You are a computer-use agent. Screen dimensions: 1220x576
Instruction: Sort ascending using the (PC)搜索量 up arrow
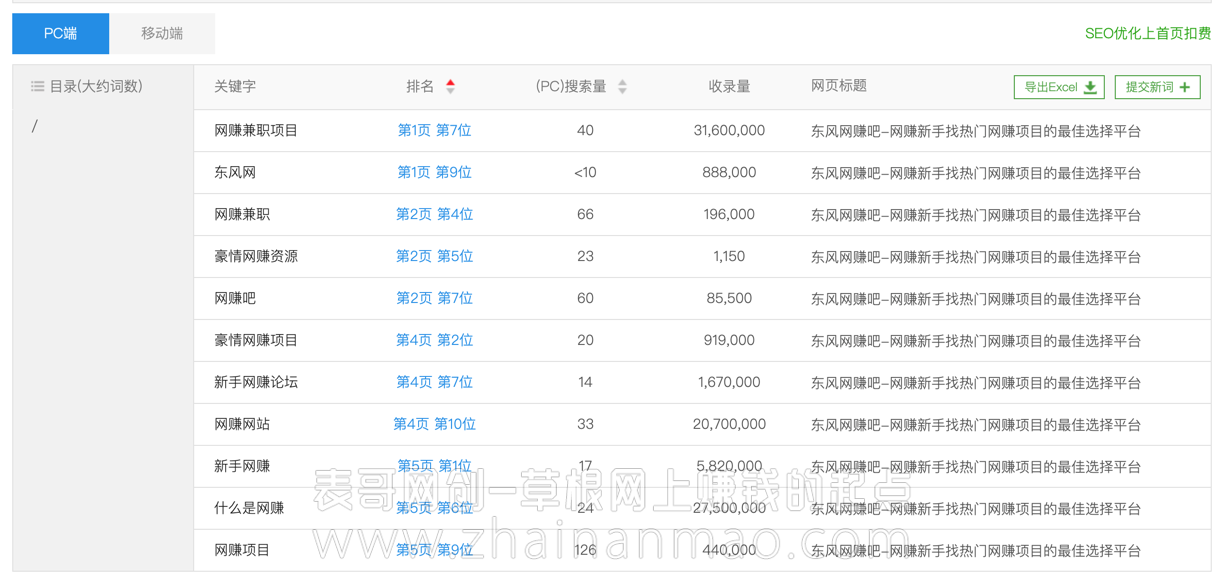pos(622,81)
